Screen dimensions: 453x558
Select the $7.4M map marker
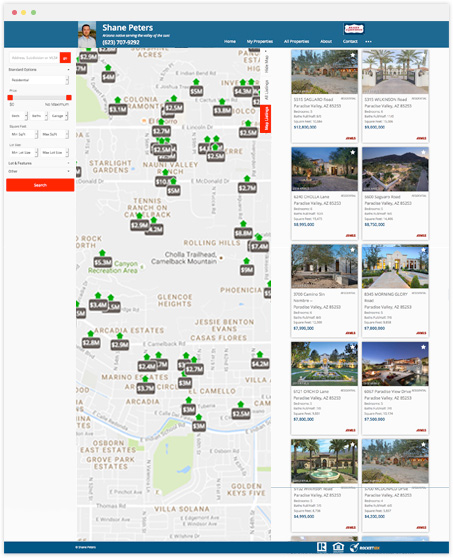click(x=259, y=246)
